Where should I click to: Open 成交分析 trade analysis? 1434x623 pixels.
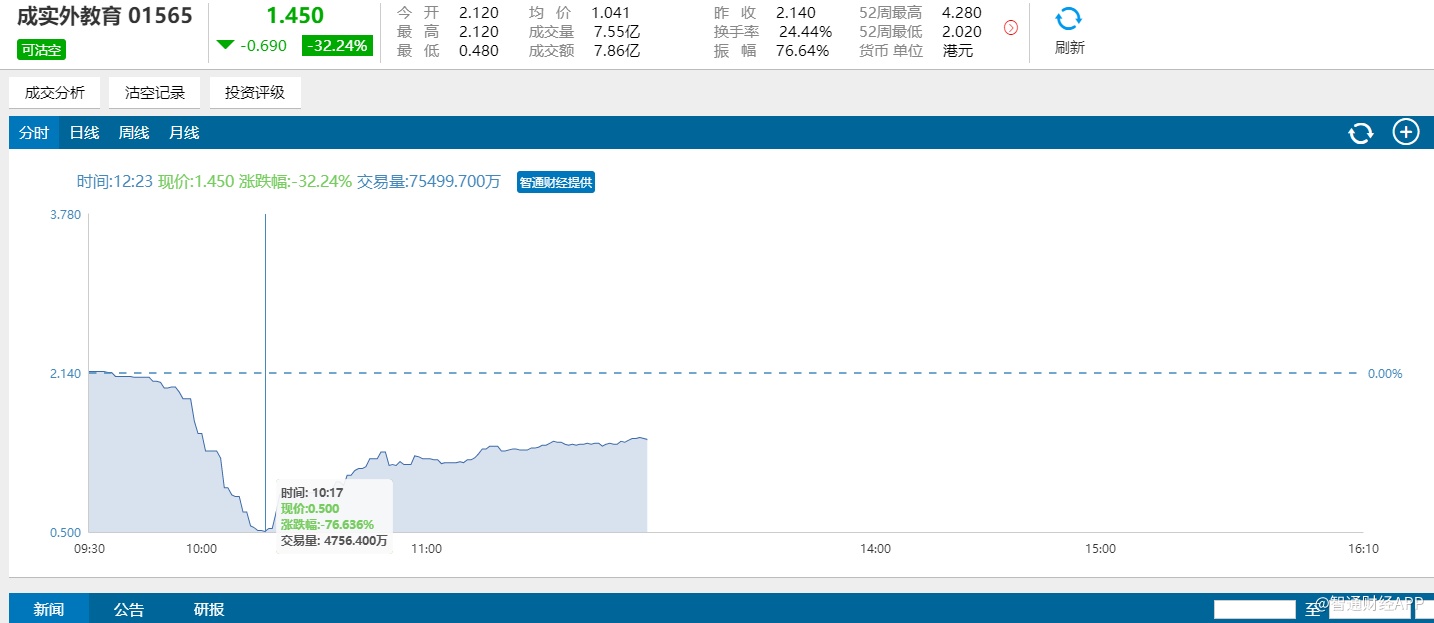[55, 93]
